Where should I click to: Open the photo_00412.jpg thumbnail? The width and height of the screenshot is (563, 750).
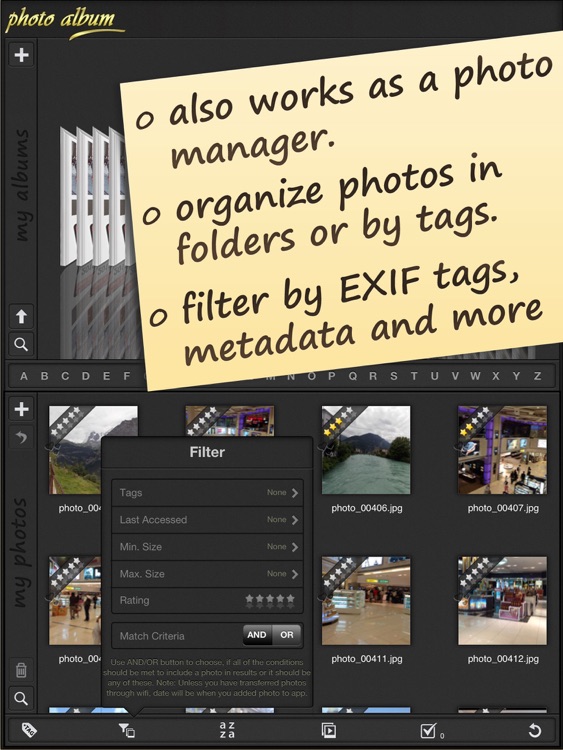[502, 600]
